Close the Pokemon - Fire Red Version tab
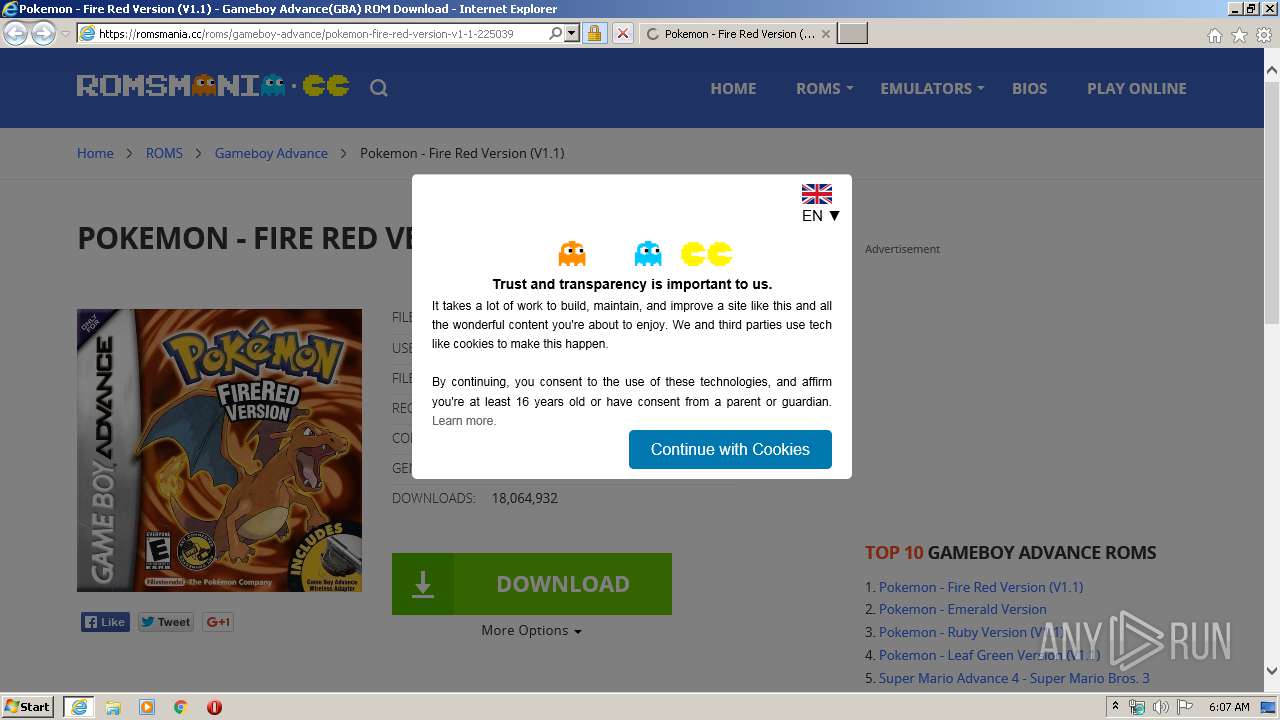The width and height of the screenshot is (1280, 720). (825, 33)
